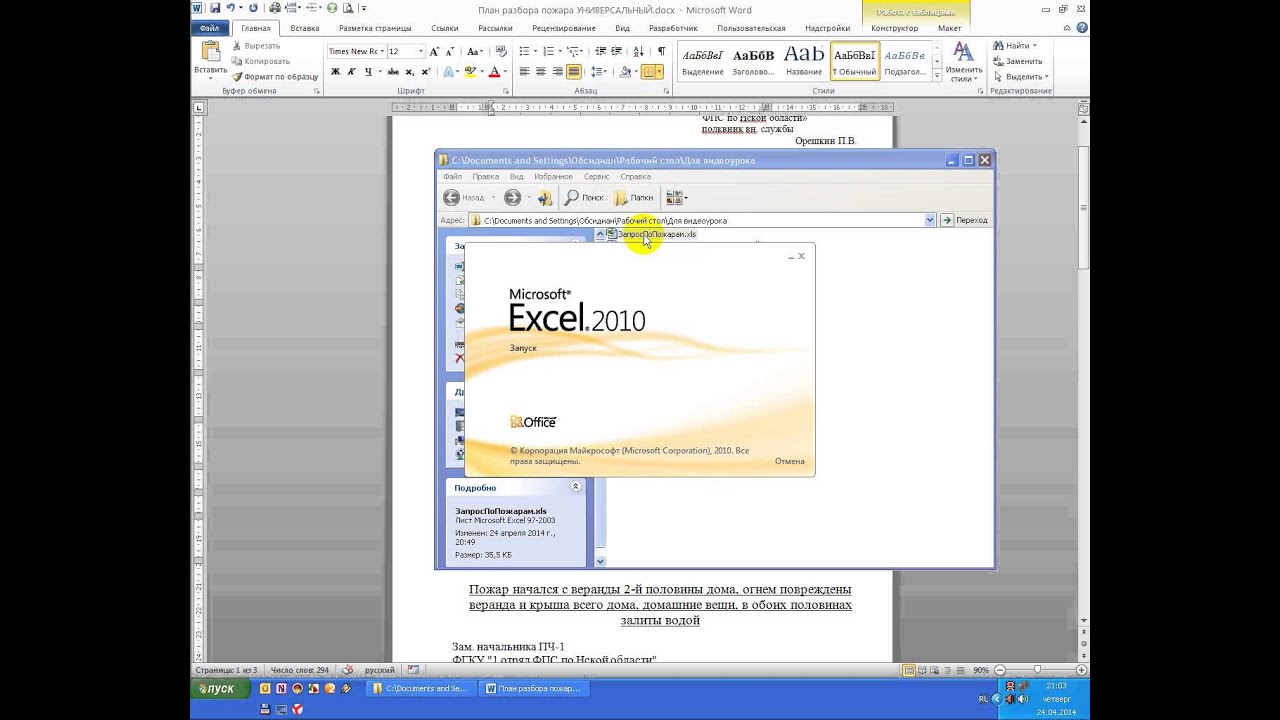
Task: Decrease paragraph indent
Action: click(601, 51)
